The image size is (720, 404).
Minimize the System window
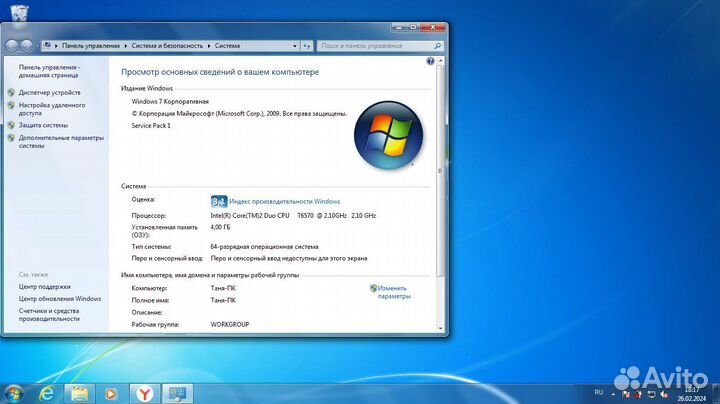click(x=399, y=28)
